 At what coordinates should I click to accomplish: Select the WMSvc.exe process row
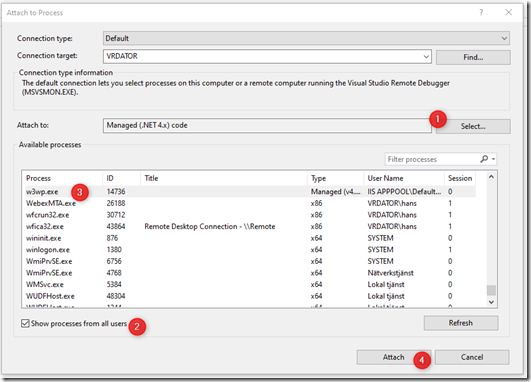(x=250, y=284)
